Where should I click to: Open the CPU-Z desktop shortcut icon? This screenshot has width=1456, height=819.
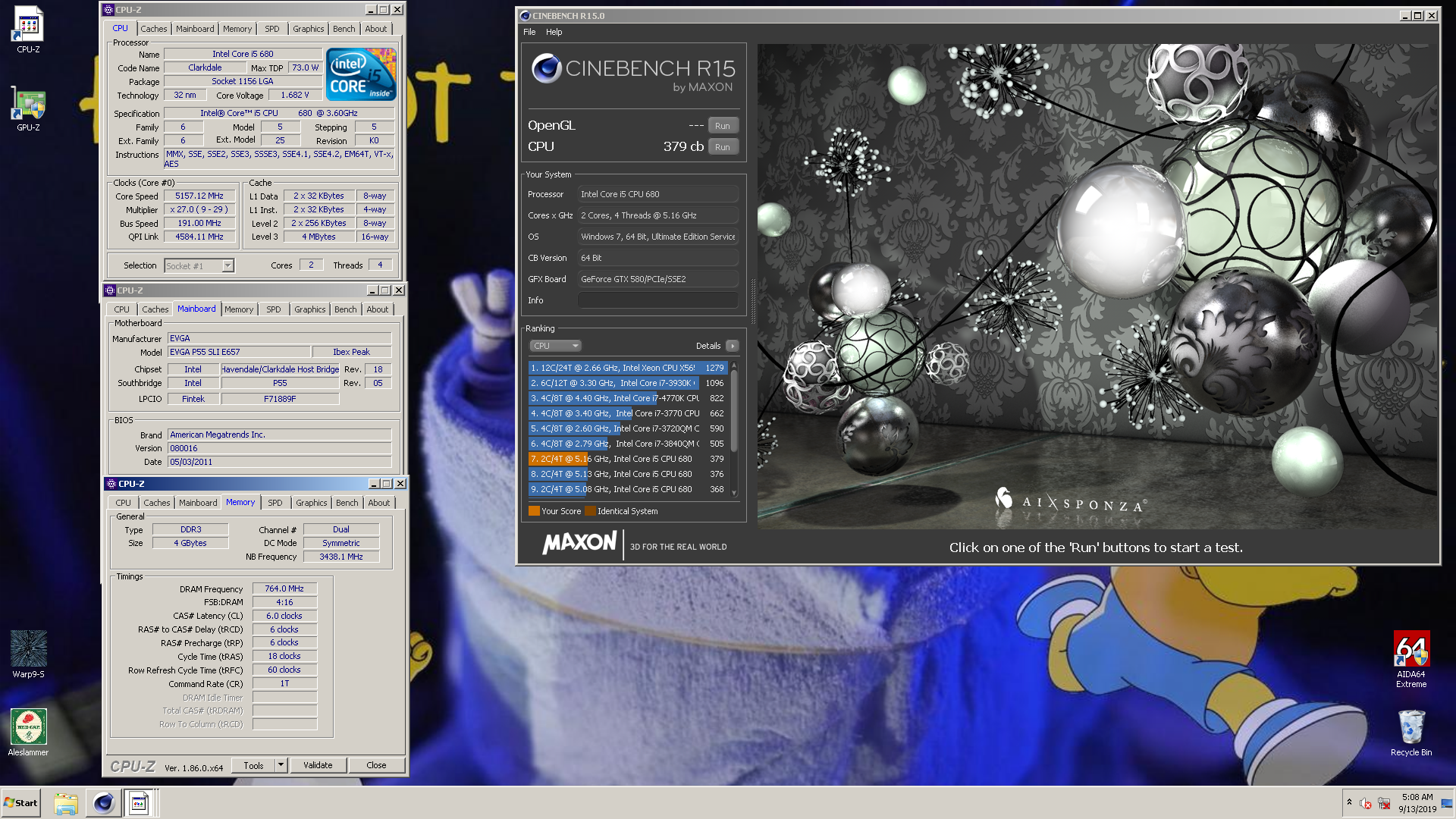pos(28,29)
